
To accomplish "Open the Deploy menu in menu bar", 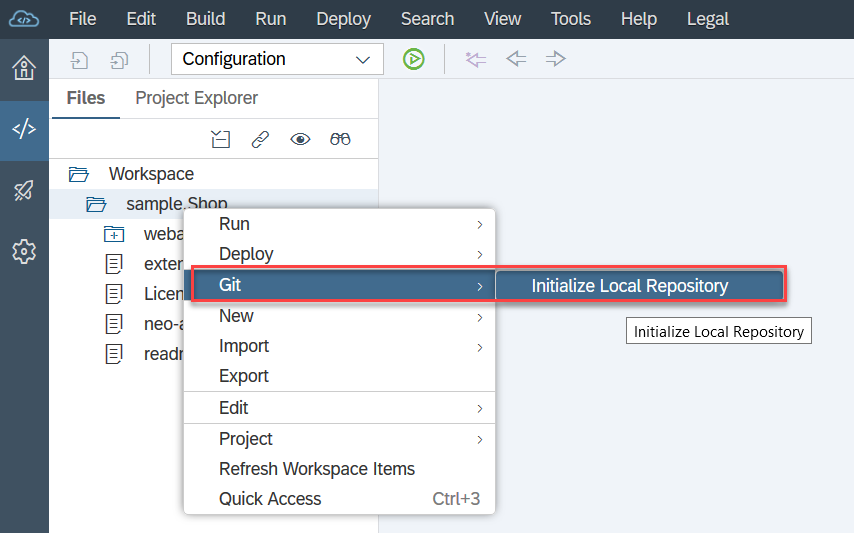I will 344,19.
